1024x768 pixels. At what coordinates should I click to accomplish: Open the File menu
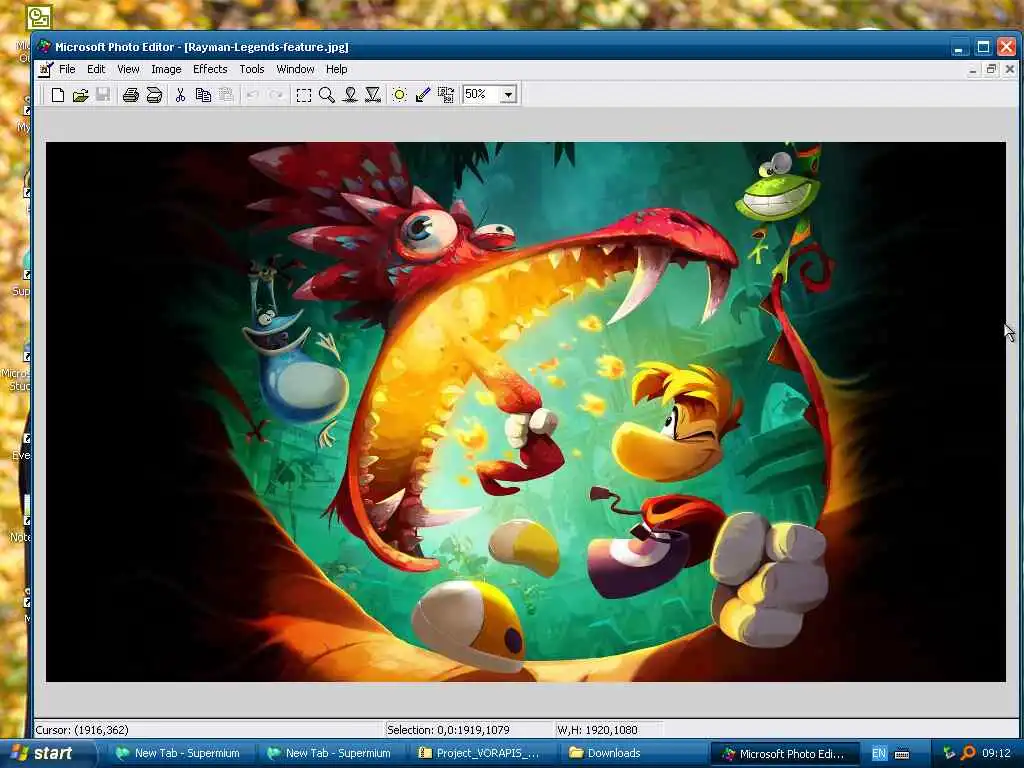67,69
